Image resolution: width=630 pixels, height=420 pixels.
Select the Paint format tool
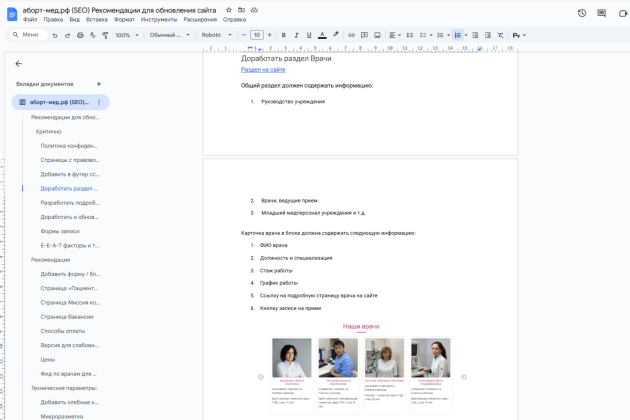point(105,35)
